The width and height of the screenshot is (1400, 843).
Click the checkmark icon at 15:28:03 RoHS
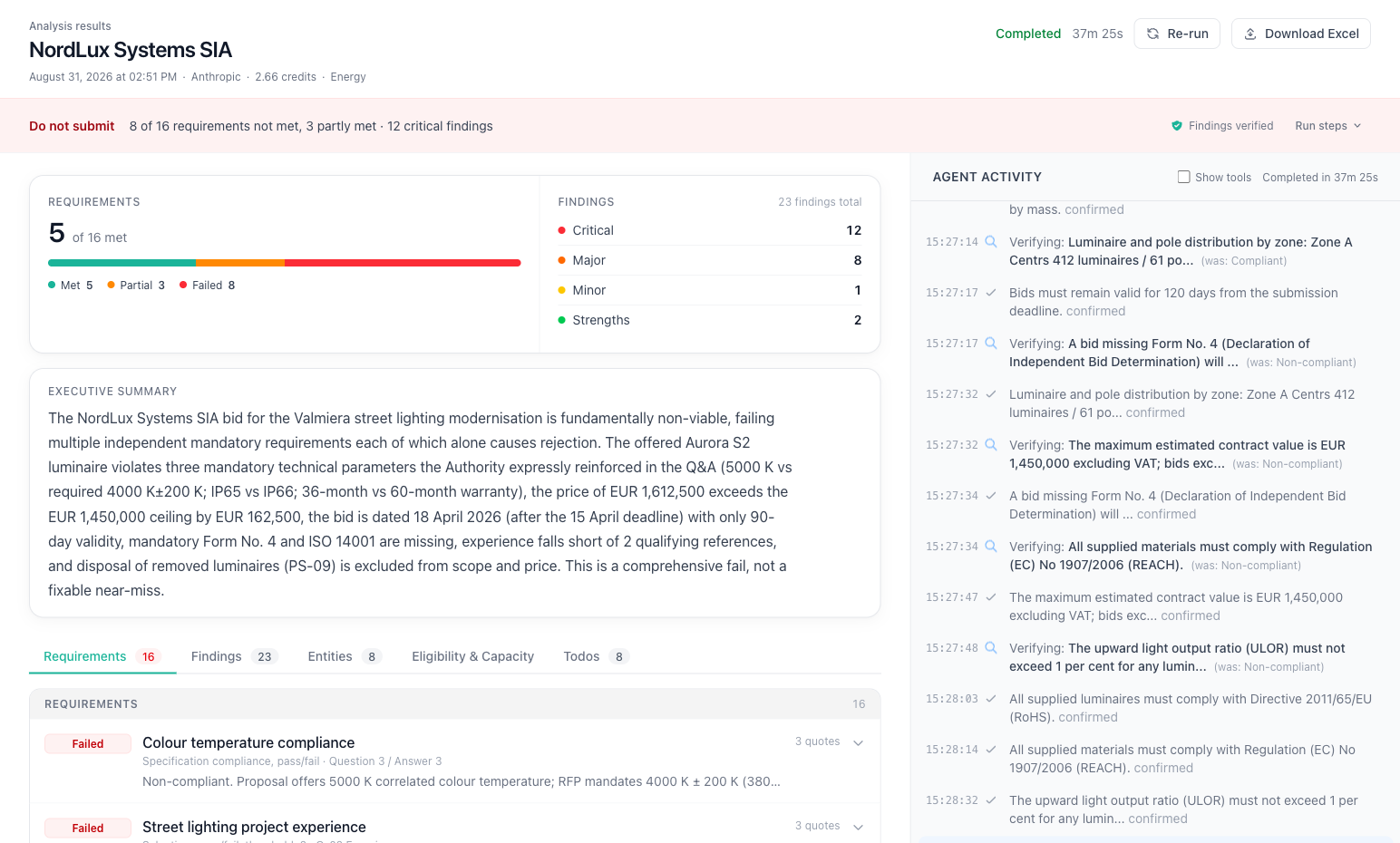[x=991, y=699]
